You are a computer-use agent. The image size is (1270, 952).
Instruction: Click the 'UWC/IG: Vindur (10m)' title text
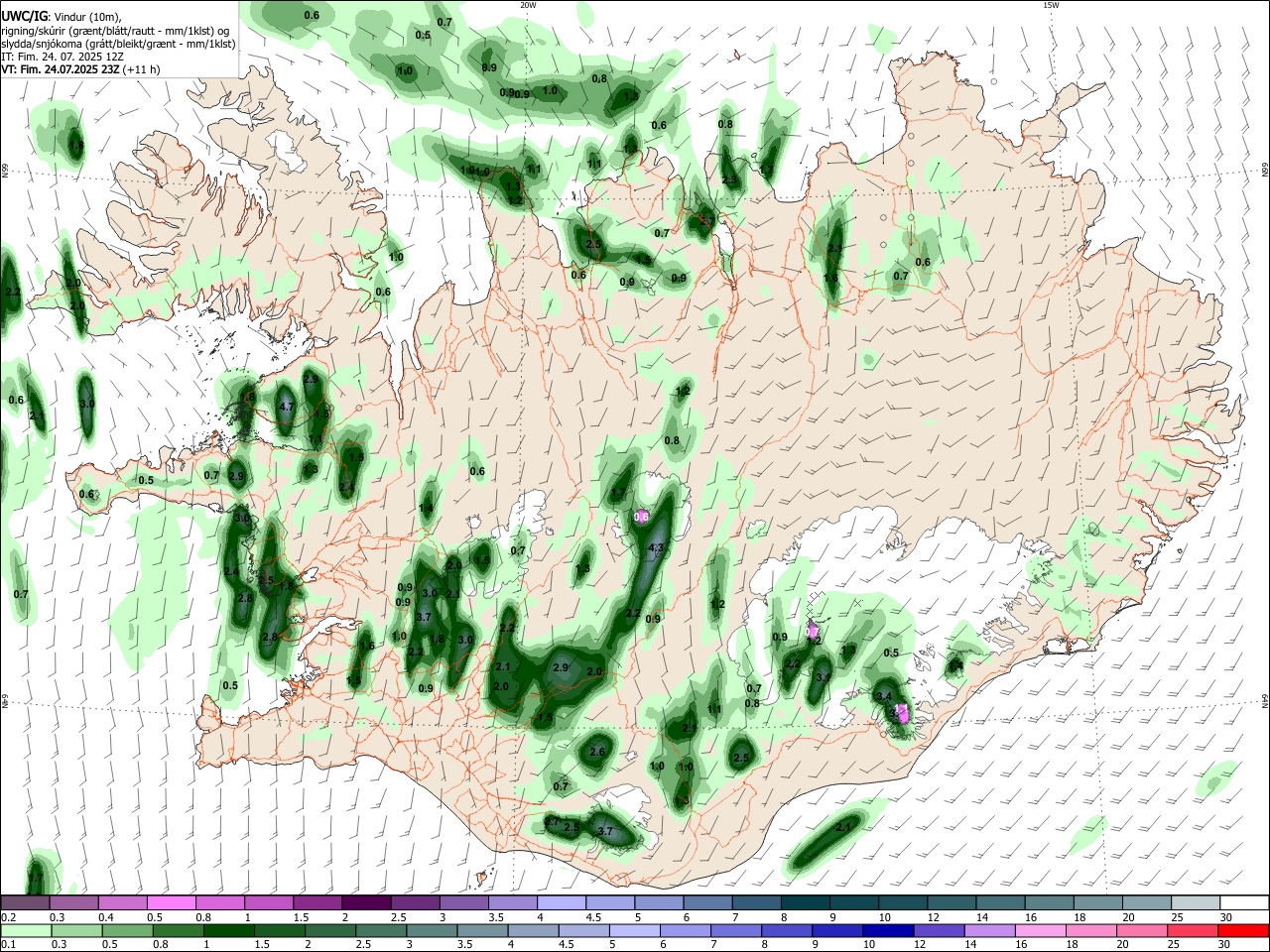(x=62, y=16)
